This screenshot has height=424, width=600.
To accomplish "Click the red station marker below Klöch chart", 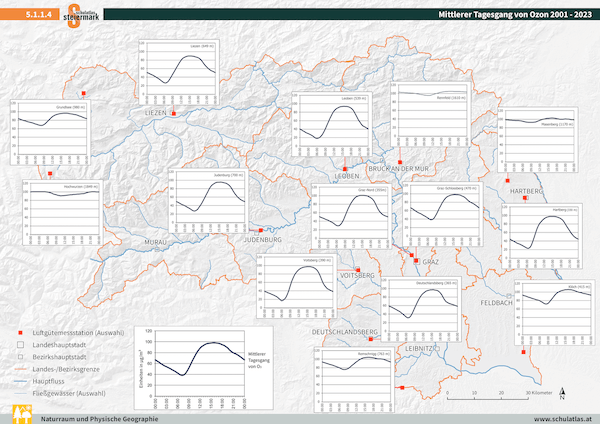I will click(523, 352).
